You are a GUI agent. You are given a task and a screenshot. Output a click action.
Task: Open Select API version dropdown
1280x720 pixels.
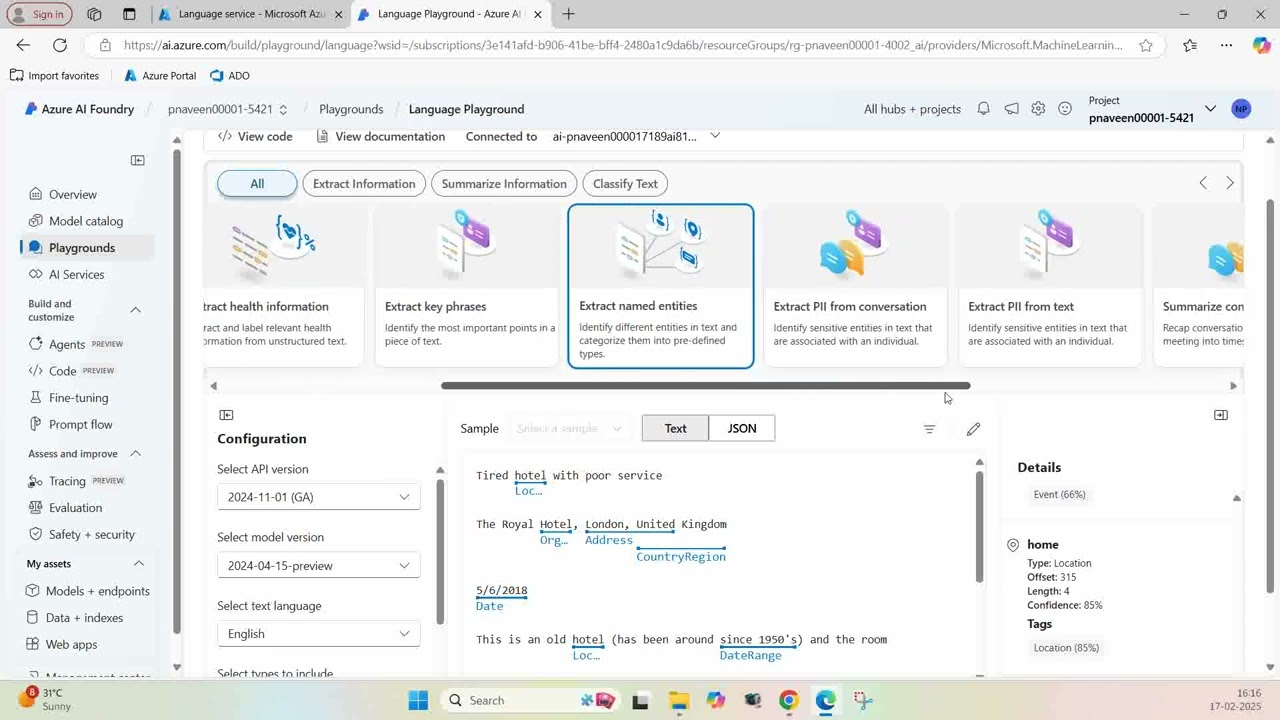pyautogui.click(x=318, y=497)
